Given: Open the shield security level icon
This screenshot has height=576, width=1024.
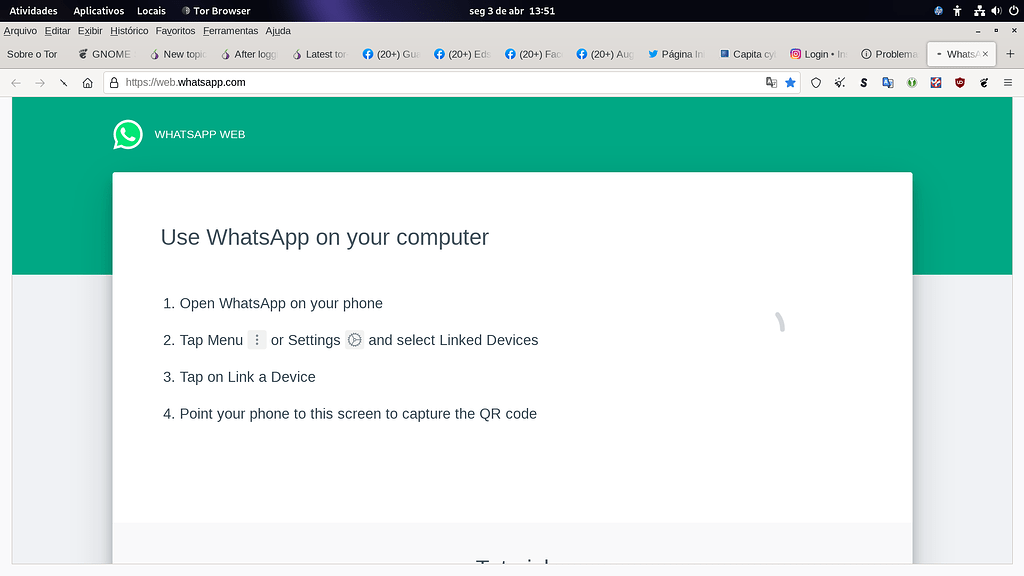Looking at the screenshot, I should point(816,83).
